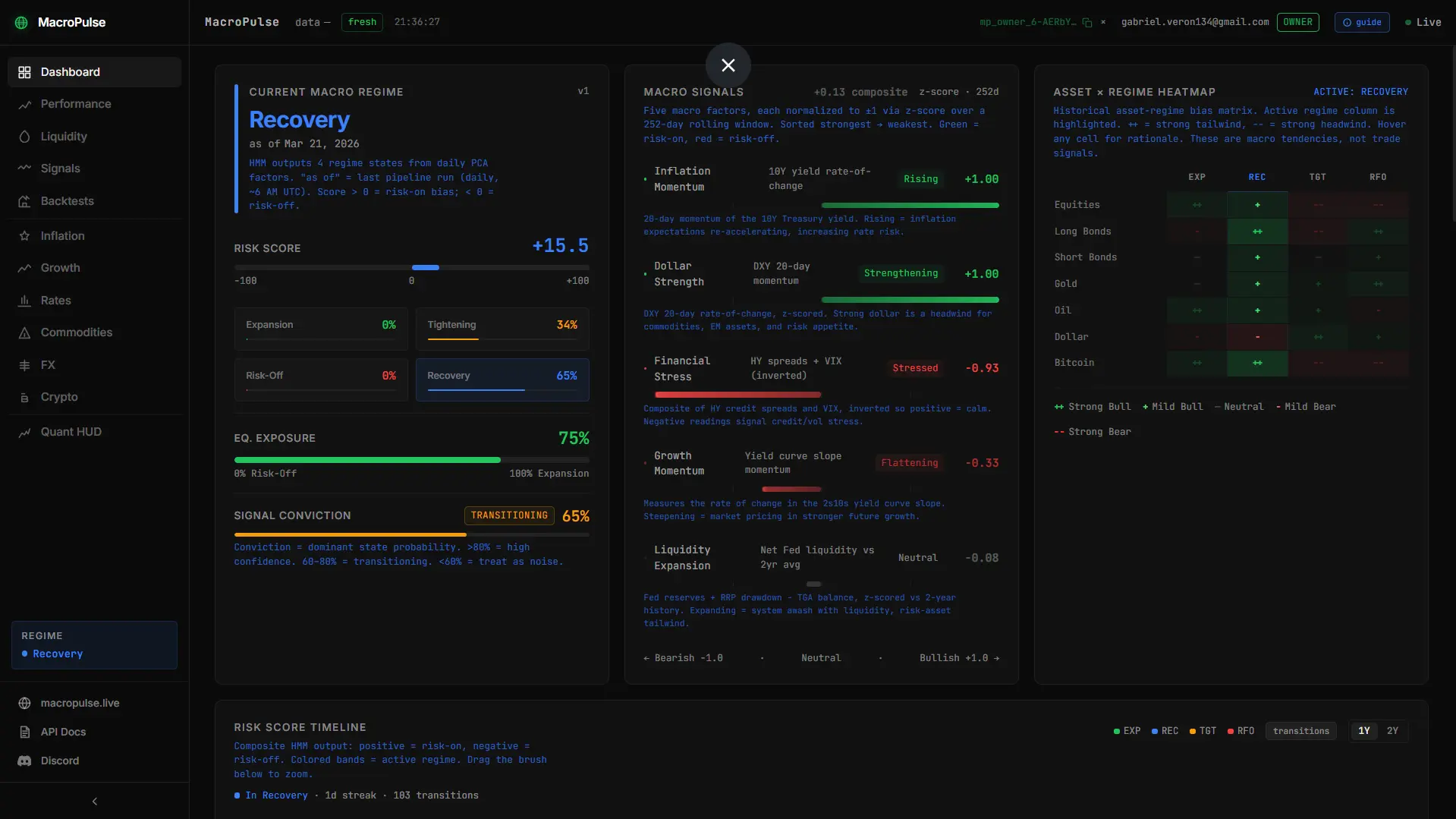This screenshot has width=1456, height=819.
Task: Toggle the EXP legend series
Action: click(1127, 731)
